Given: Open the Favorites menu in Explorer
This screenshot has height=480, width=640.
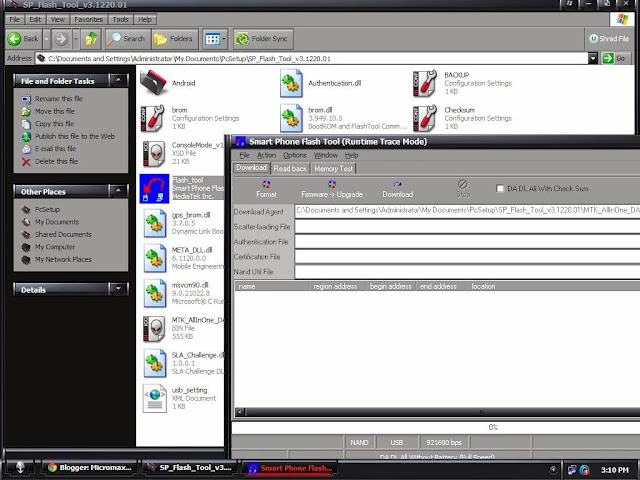Looking at the screenshot, I should click(89, 20).
